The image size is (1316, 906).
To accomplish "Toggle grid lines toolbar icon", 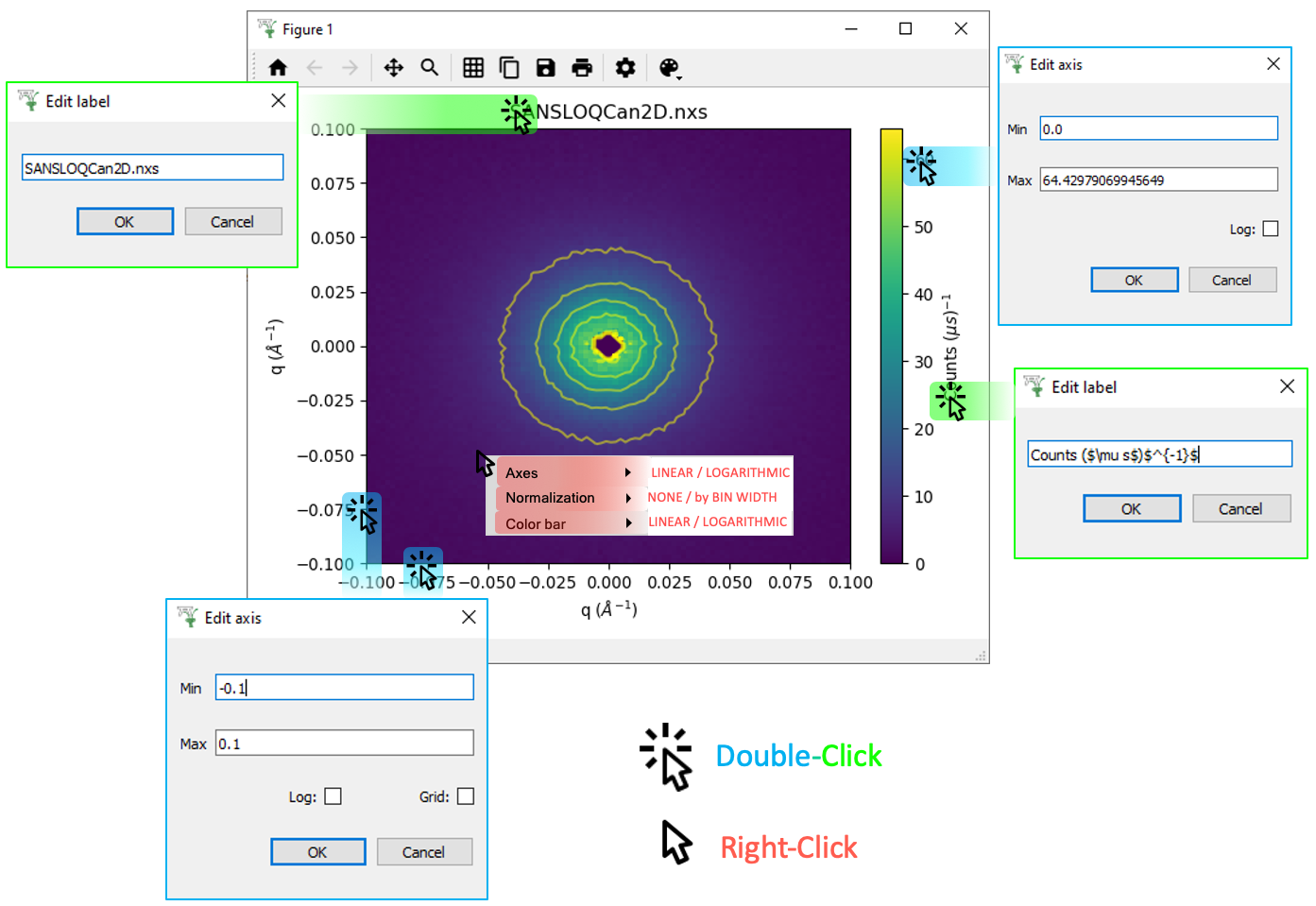I will click(473, 67).
